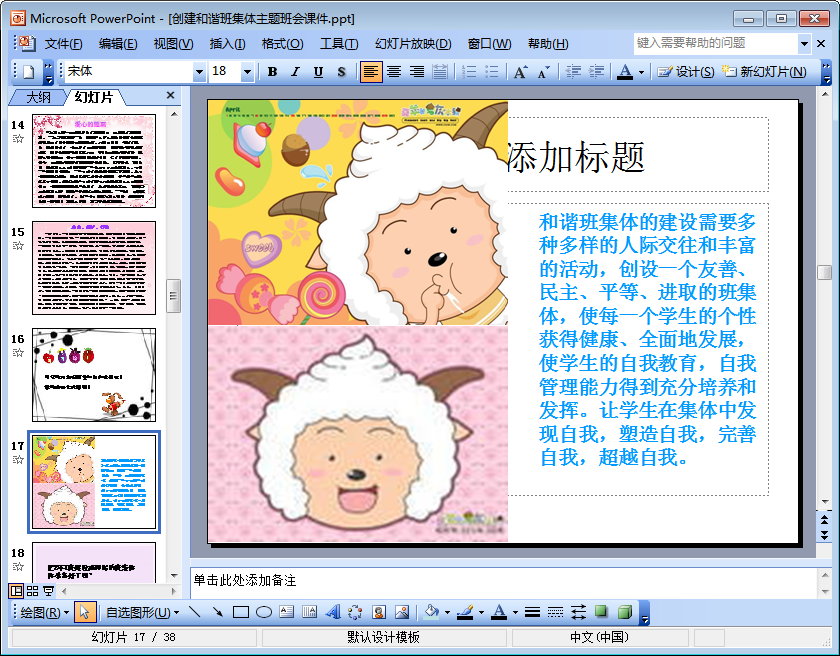Select the Arrow drawing tool

click(x=218, y=612)
